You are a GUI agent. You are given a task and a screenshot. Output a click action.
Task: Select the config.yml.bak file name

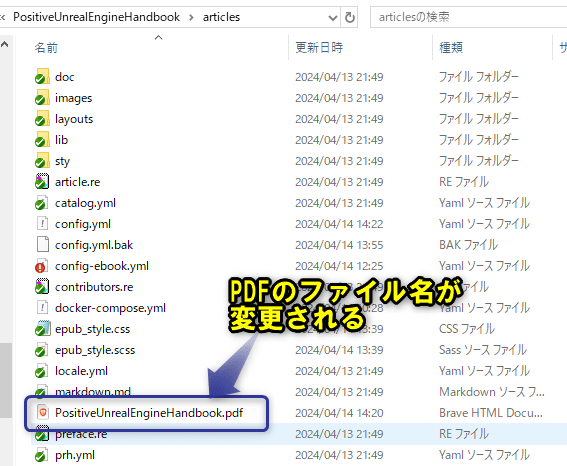(x=94, y=245)
